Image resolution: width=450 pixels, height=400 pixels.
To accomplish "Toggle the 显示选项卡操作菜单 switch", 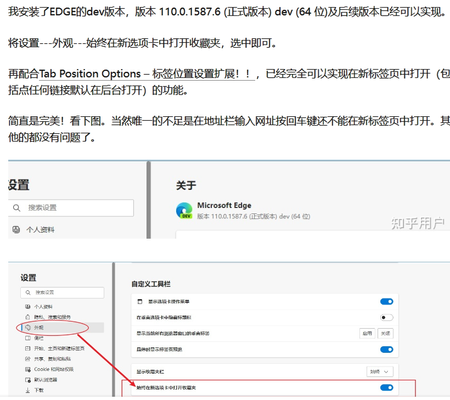I will 387,301.
